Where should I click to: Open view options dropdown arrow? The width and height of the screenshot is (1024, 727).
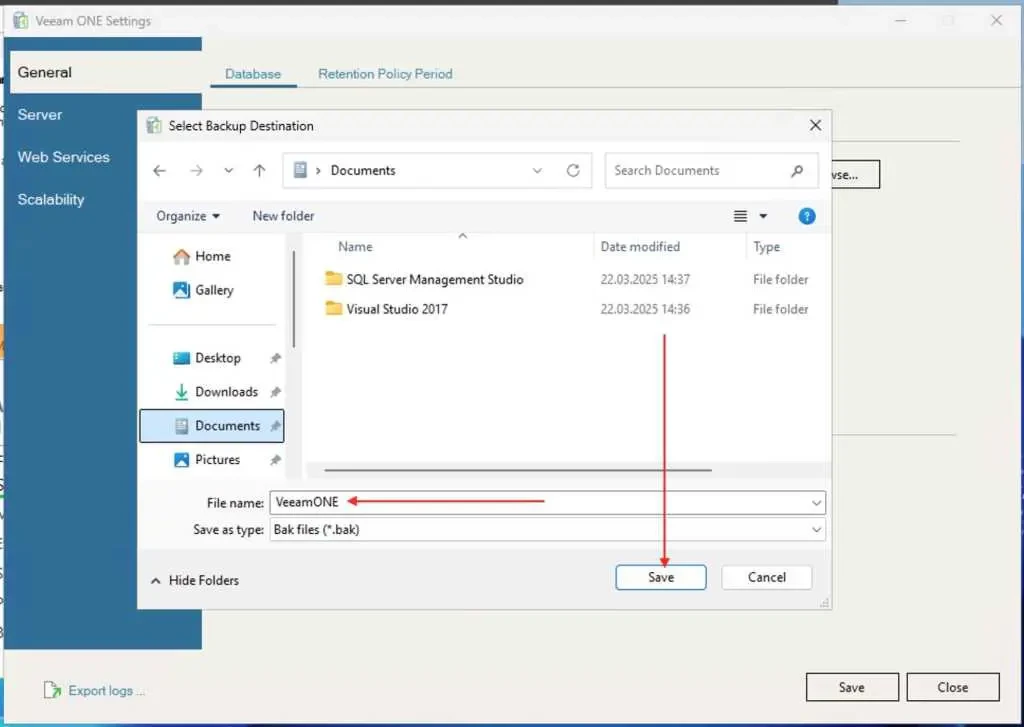point(763,216)
